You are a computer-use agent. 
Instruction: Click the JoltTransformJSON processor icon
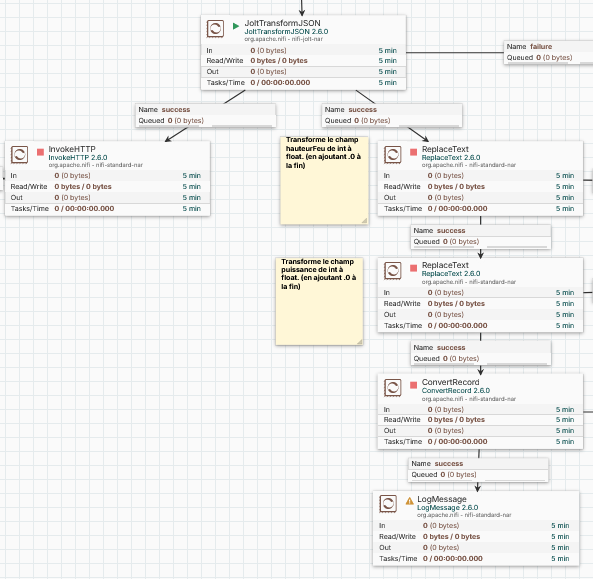(215, 29)
